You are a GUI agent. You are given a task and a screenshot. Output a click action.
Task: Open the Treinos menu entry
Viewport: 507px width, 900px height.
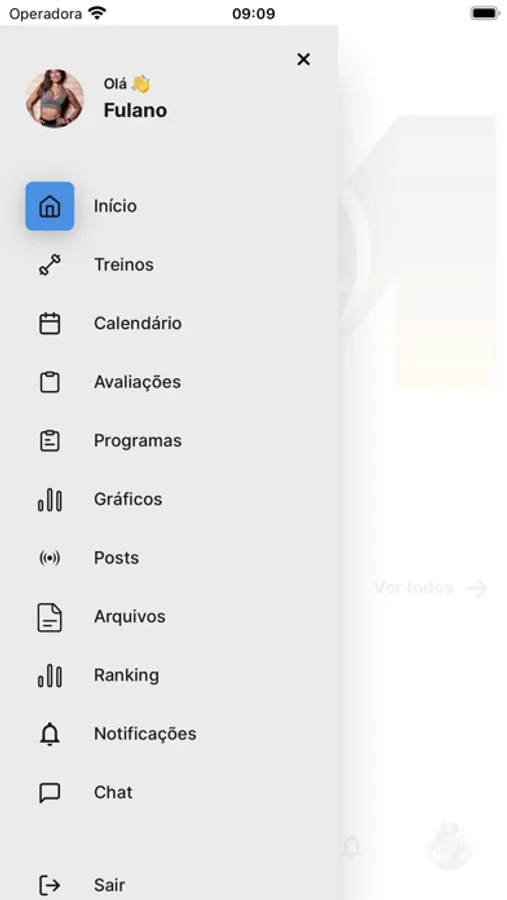click(x=124, y=265)
